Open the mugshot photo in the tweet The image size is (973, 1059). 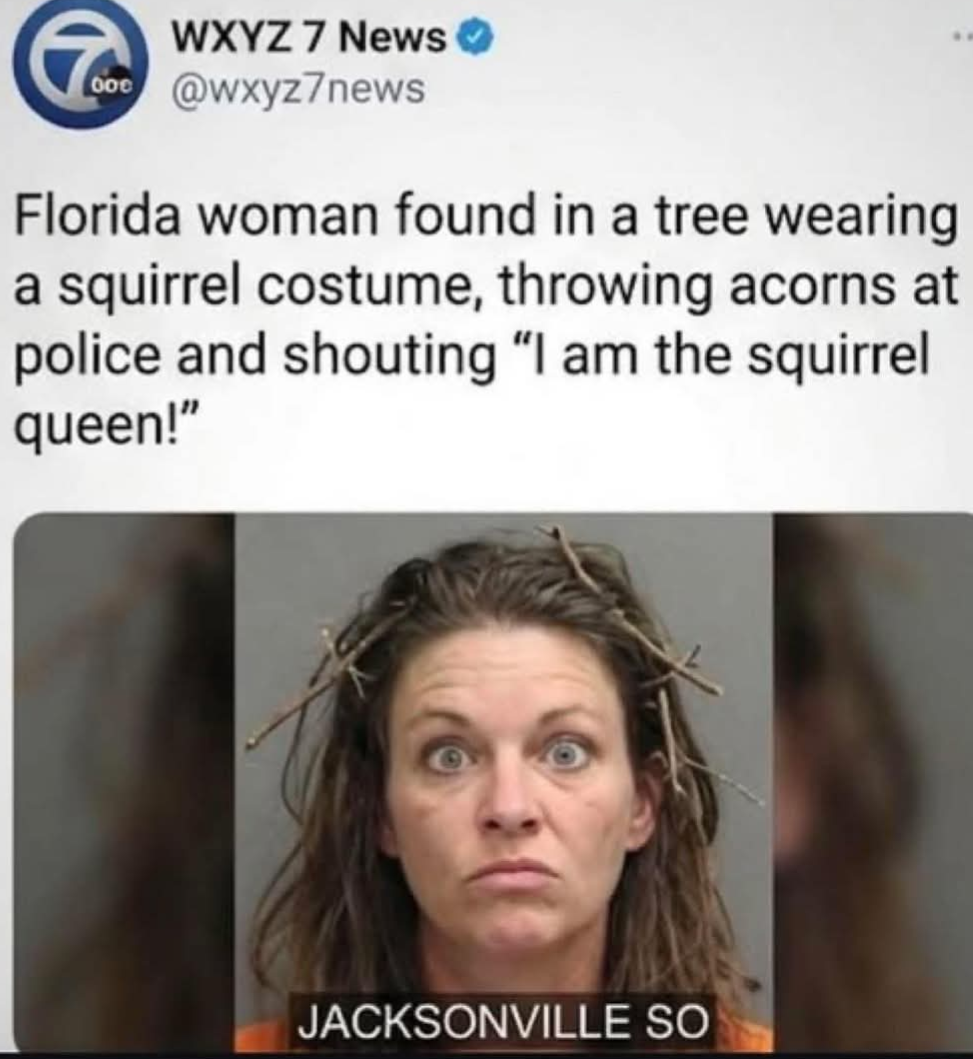(x=503, y=782)
